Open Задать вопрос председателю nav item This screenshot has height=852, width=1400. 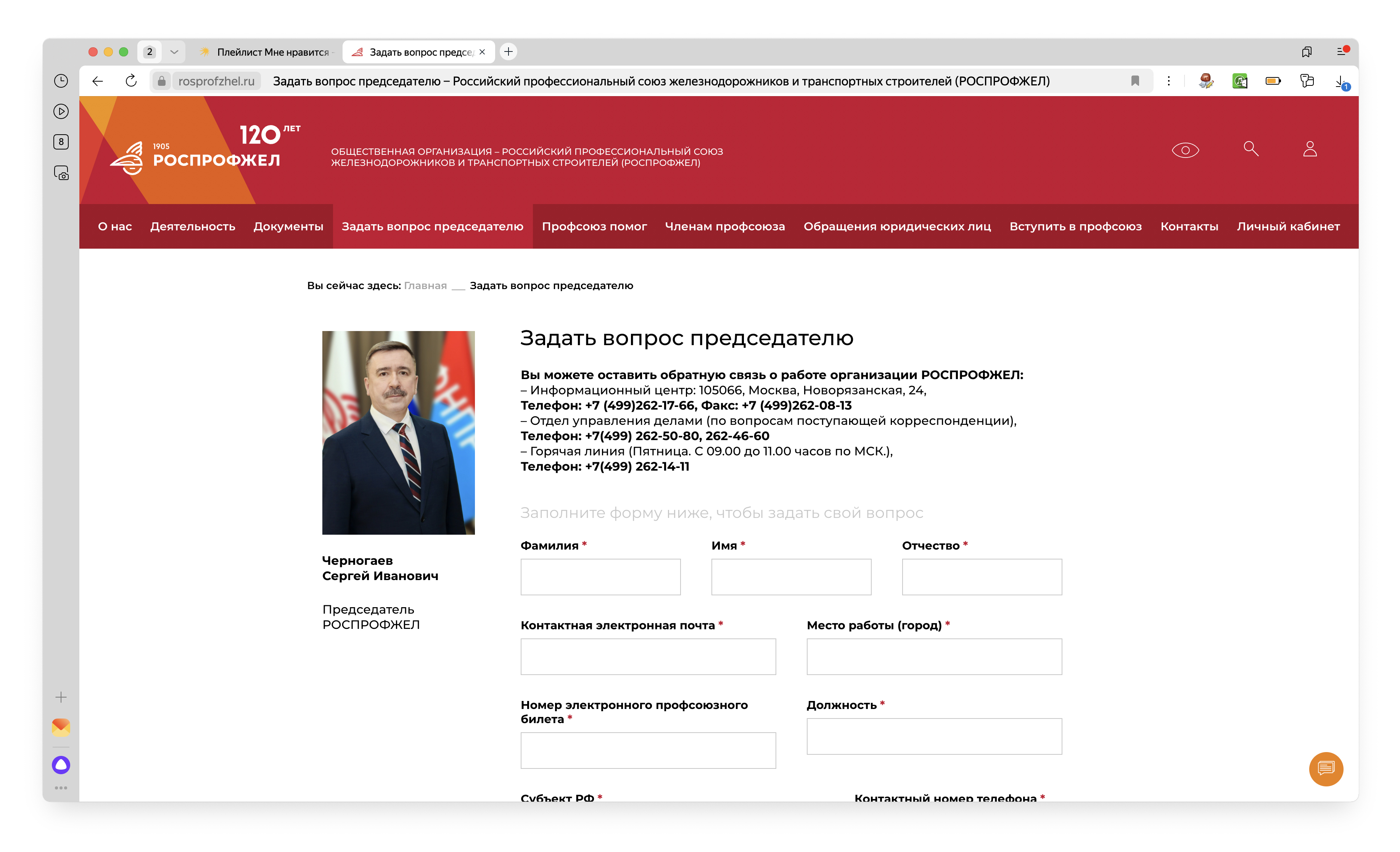point(432,226)
